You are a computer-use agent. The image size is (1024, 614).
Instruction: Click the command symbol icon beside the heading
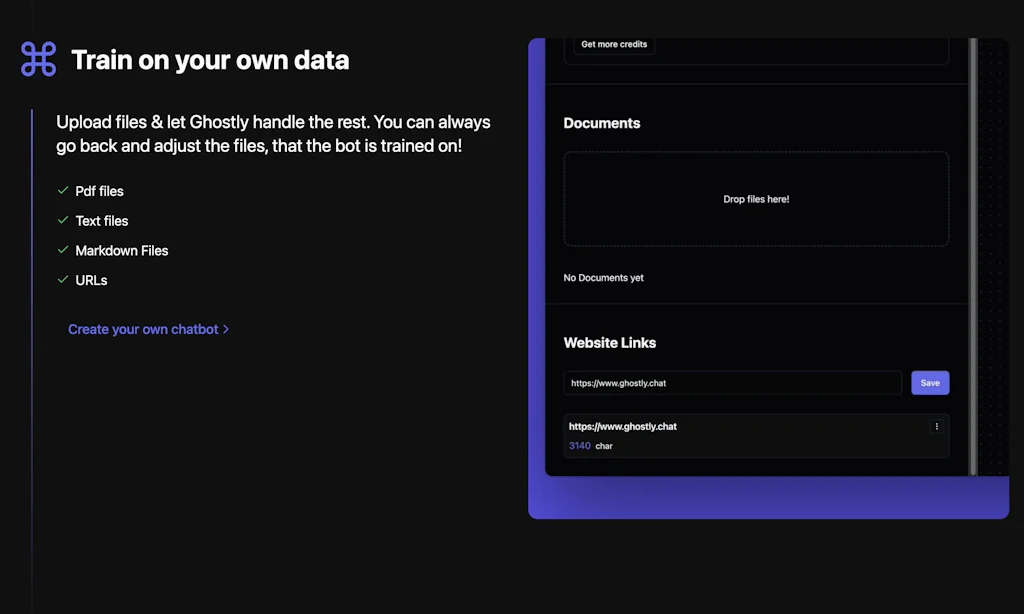coord(39,60)
